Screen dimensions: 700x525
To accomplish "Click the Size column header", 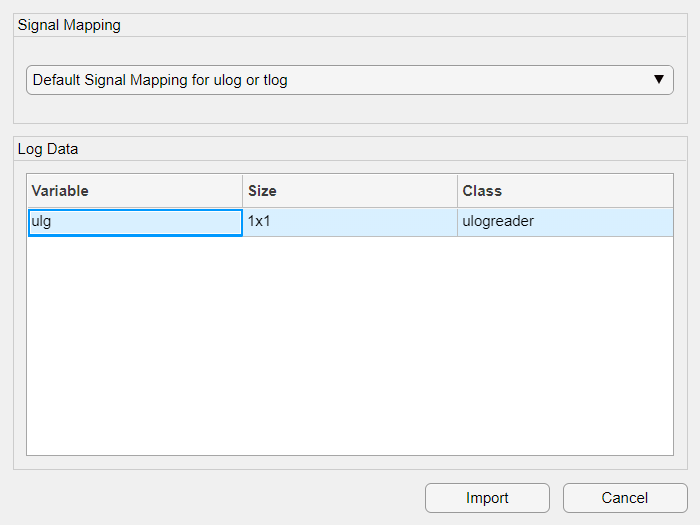I will [x=349, y=191].
